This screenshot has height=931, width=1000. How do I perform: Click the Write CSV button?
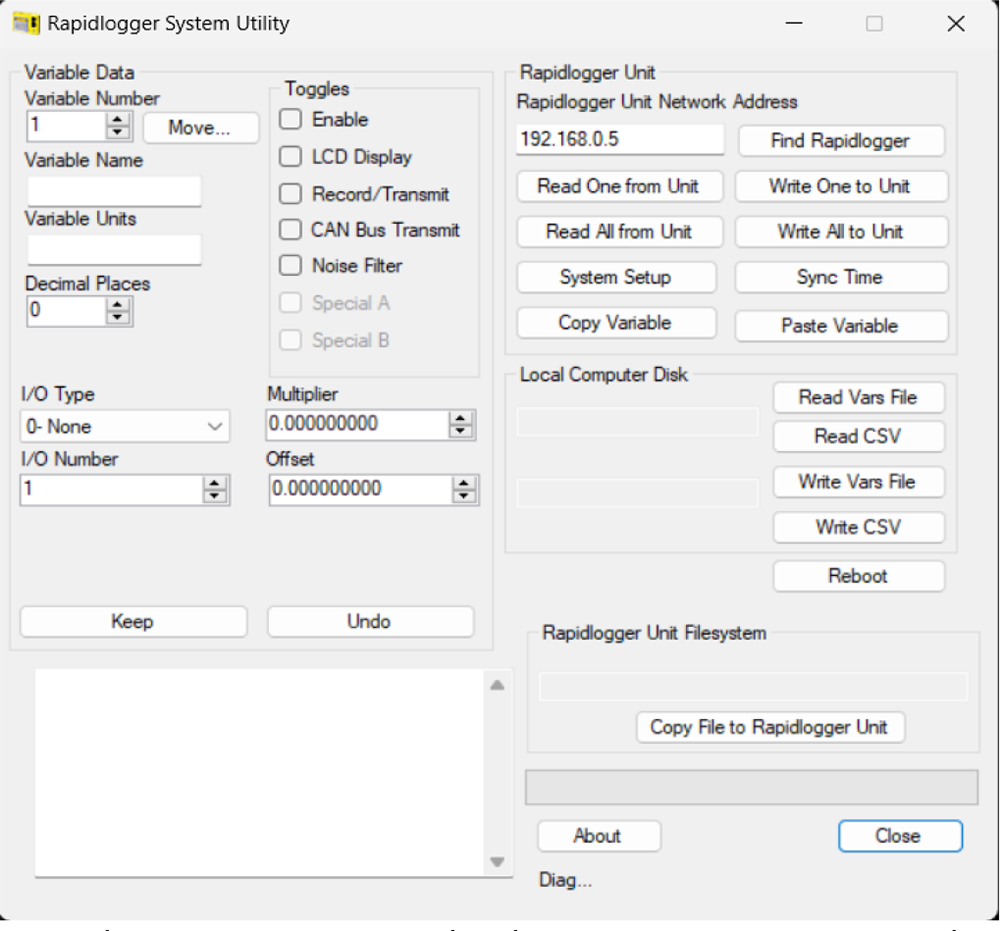858,527
